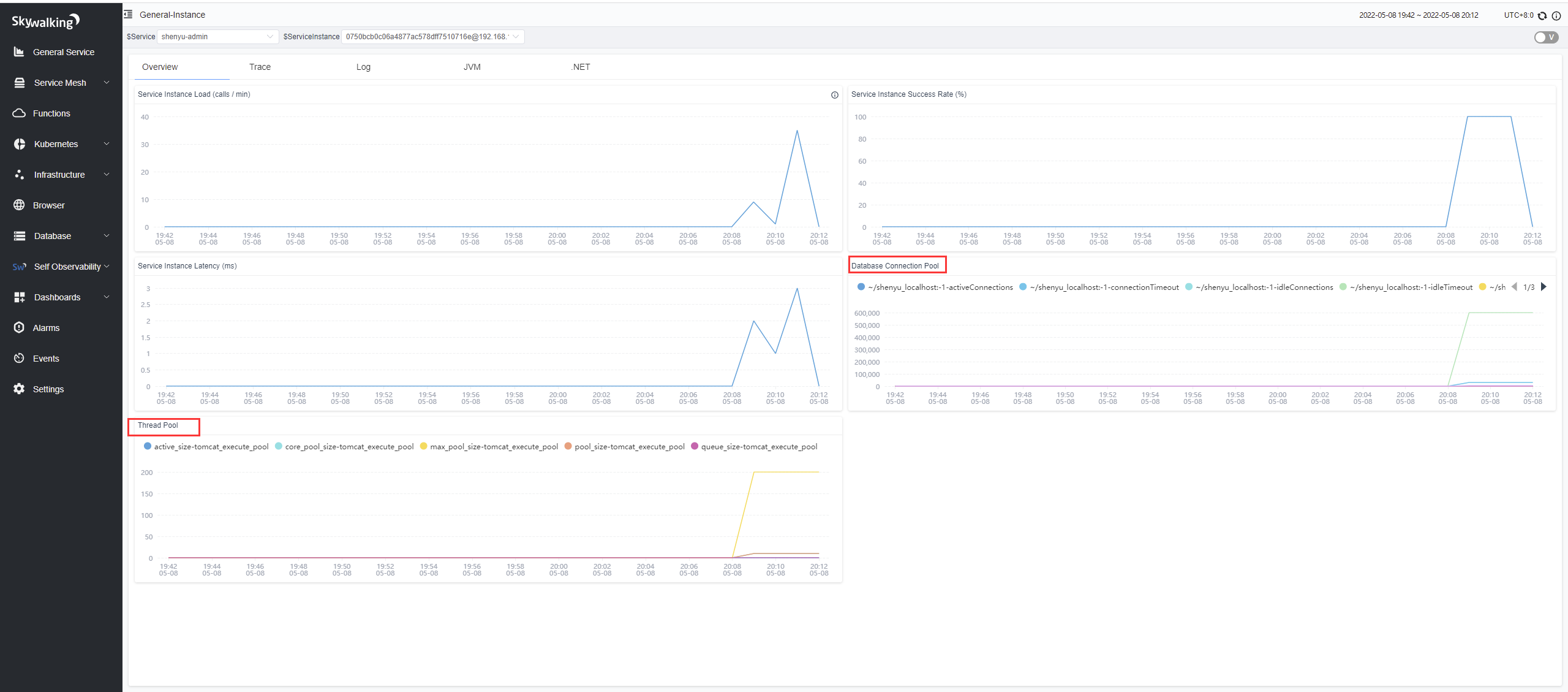Viewport: 1568px width, 692px height.
Task: Open the date time range picker
Action: point(1418,15)
